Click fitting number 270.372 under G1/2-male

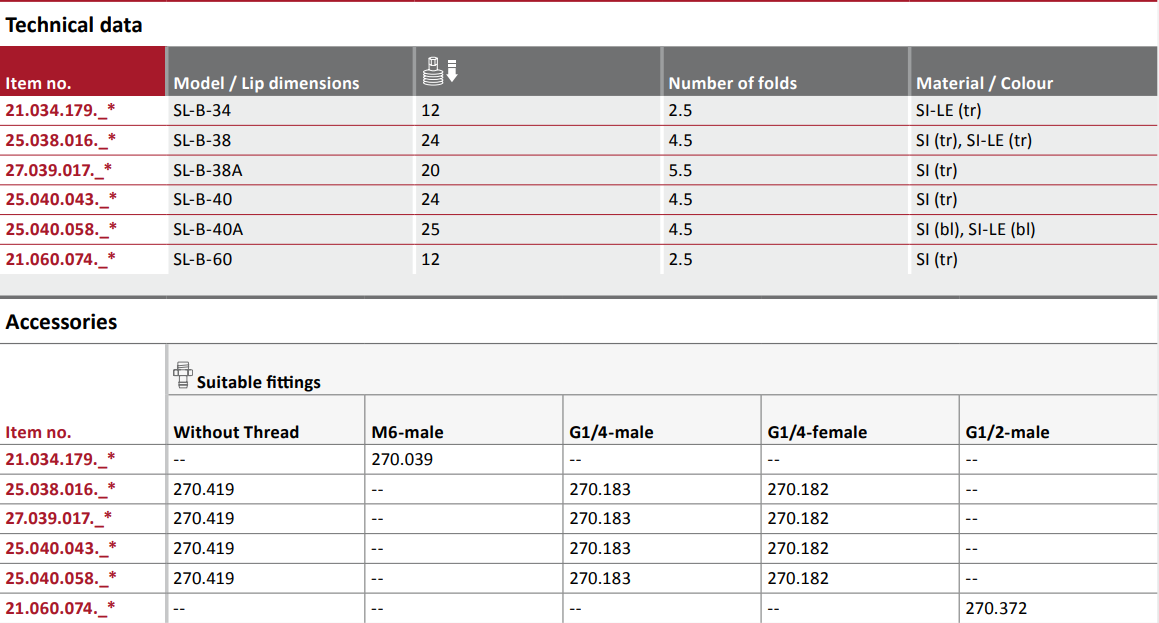(x=996, y=608)
